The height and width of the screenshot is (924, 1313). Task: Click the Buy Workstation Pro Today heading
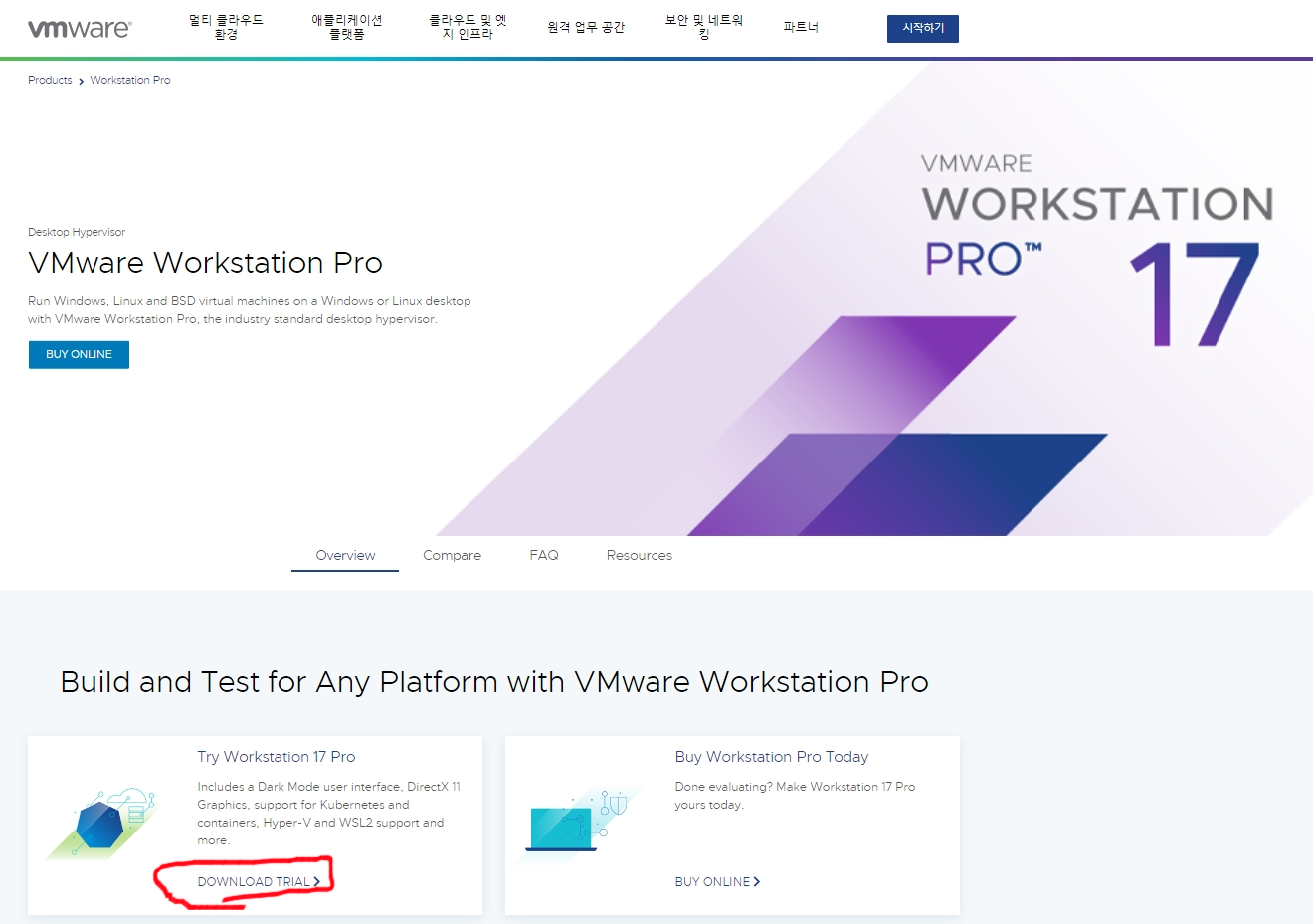pyautogui.click(x=772, y=757)
